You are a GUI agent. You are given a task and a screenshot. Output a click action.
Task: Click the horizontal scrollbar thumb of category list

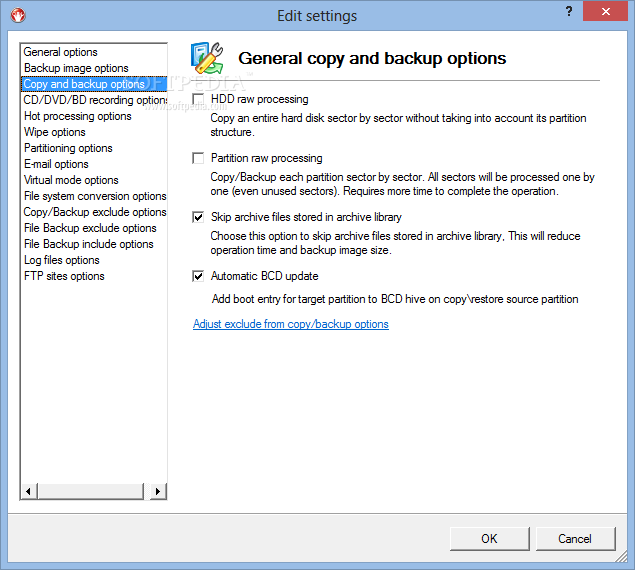(x=91, y=491)
